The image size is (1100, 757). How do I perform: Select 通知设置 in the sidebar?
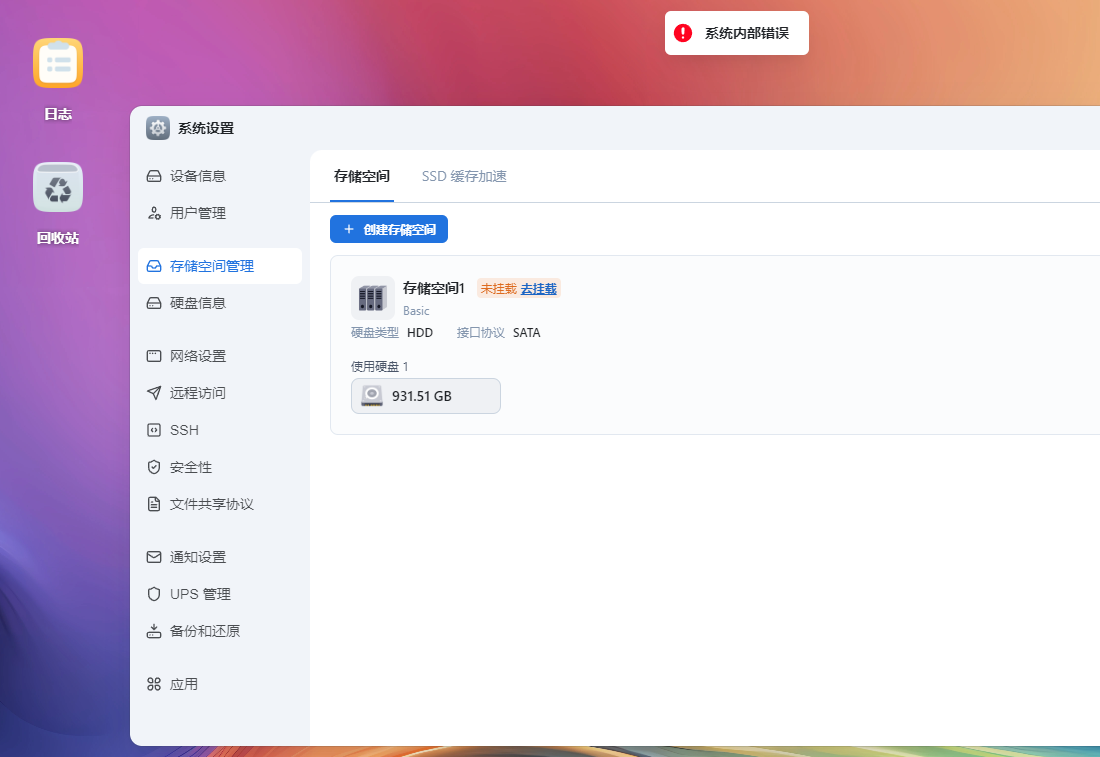(197, 557)
